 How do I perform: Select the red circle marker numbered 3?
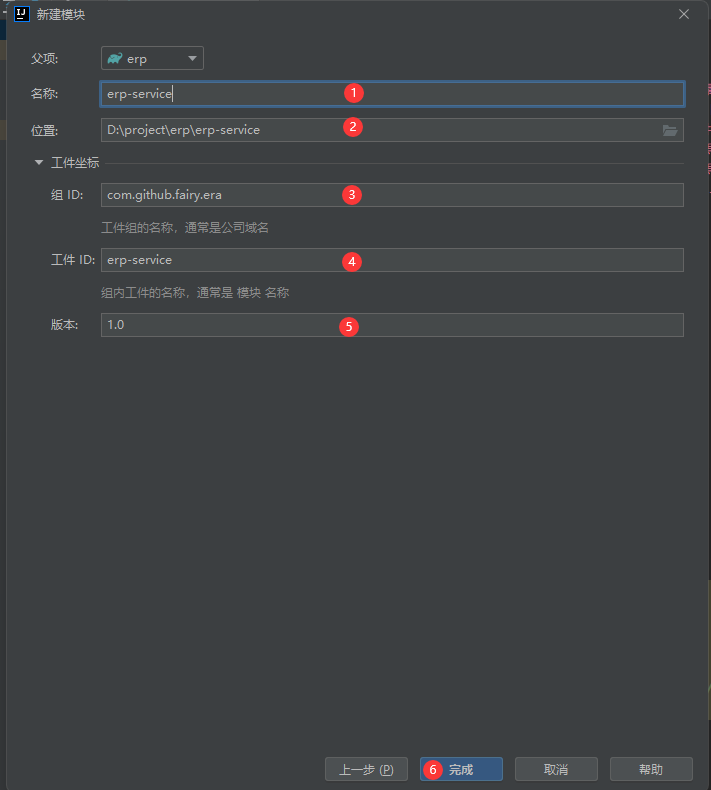point(351,194)
